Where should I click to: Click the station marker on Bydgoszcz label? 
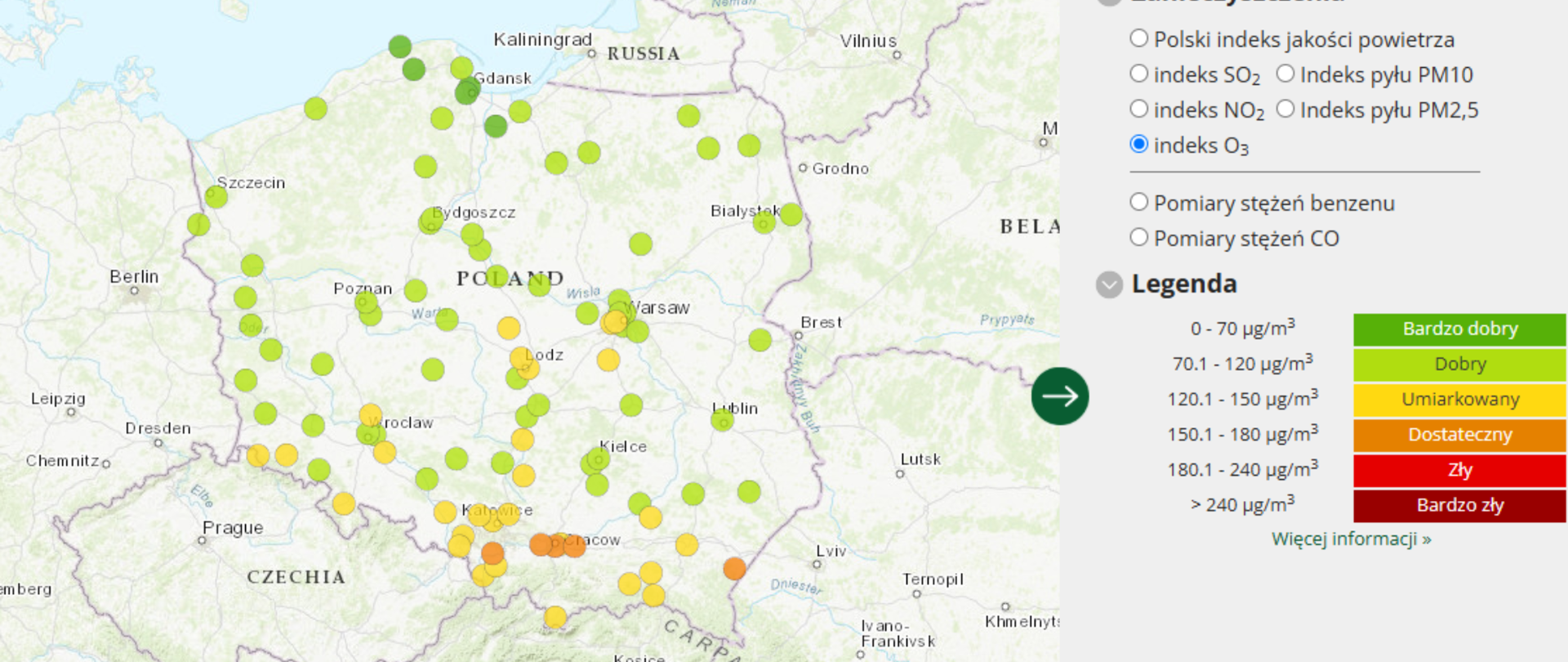click(x=431, y=221)
